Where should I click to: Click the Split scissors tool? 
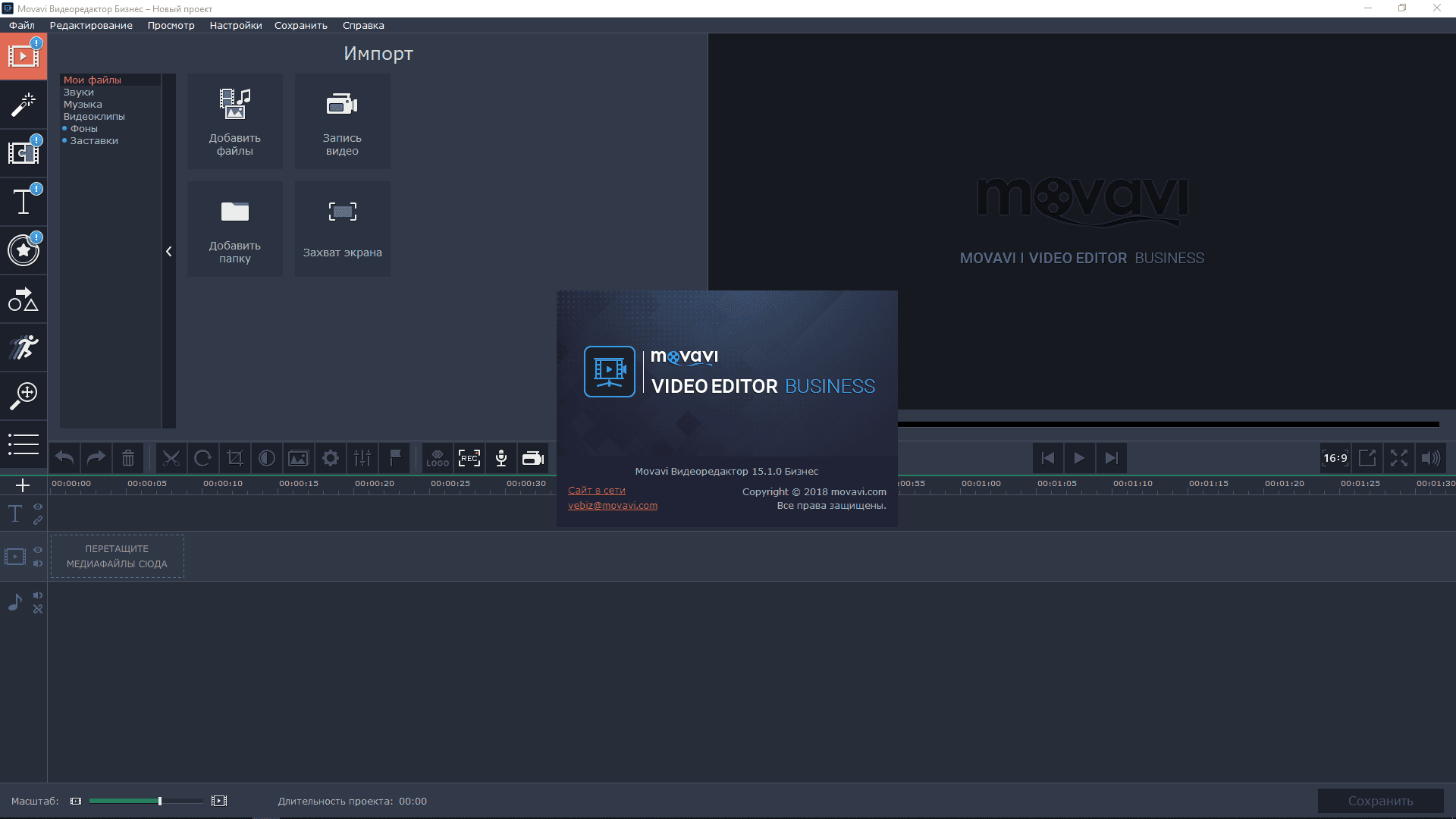(x=171, y=458)
